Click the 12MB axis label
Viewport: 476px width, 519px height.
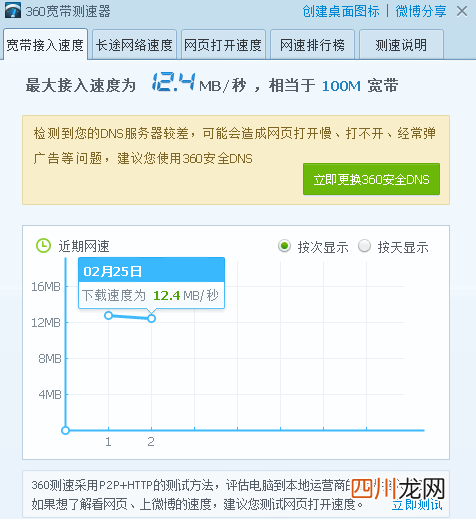(46, 323)
